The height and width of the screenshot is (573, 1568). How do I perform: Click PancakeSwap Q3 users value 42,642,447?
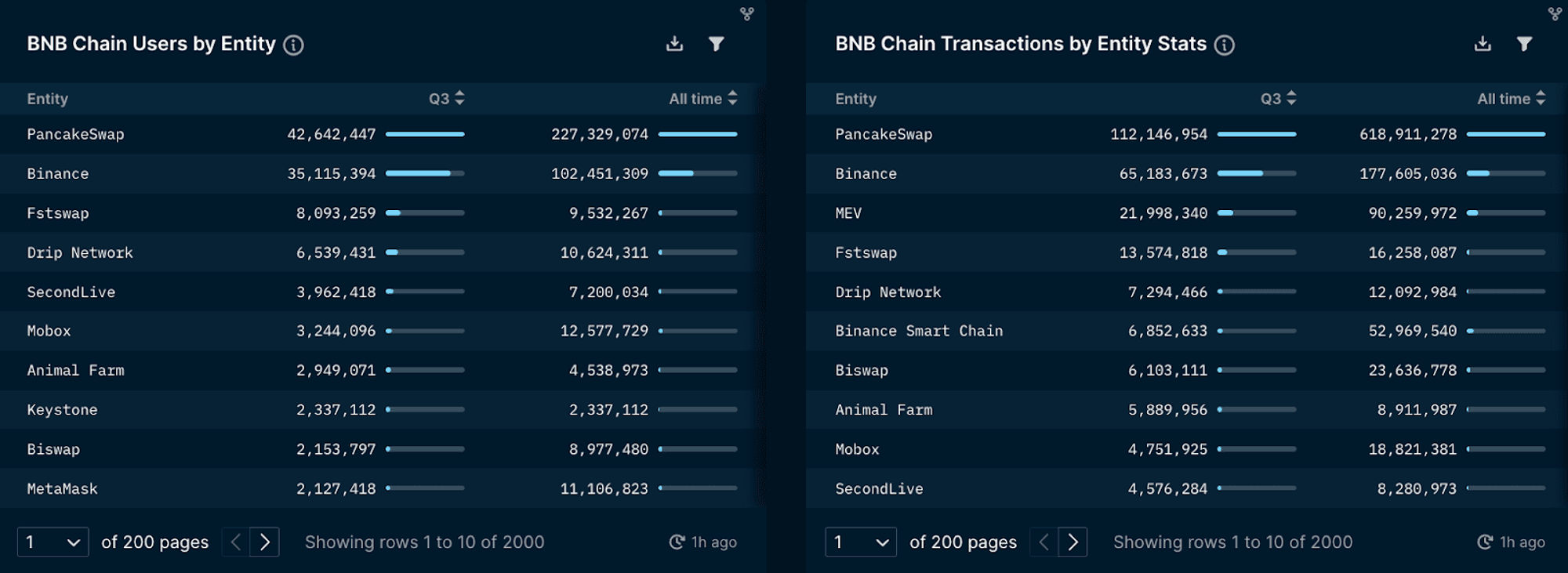click(x=332, y=134)
